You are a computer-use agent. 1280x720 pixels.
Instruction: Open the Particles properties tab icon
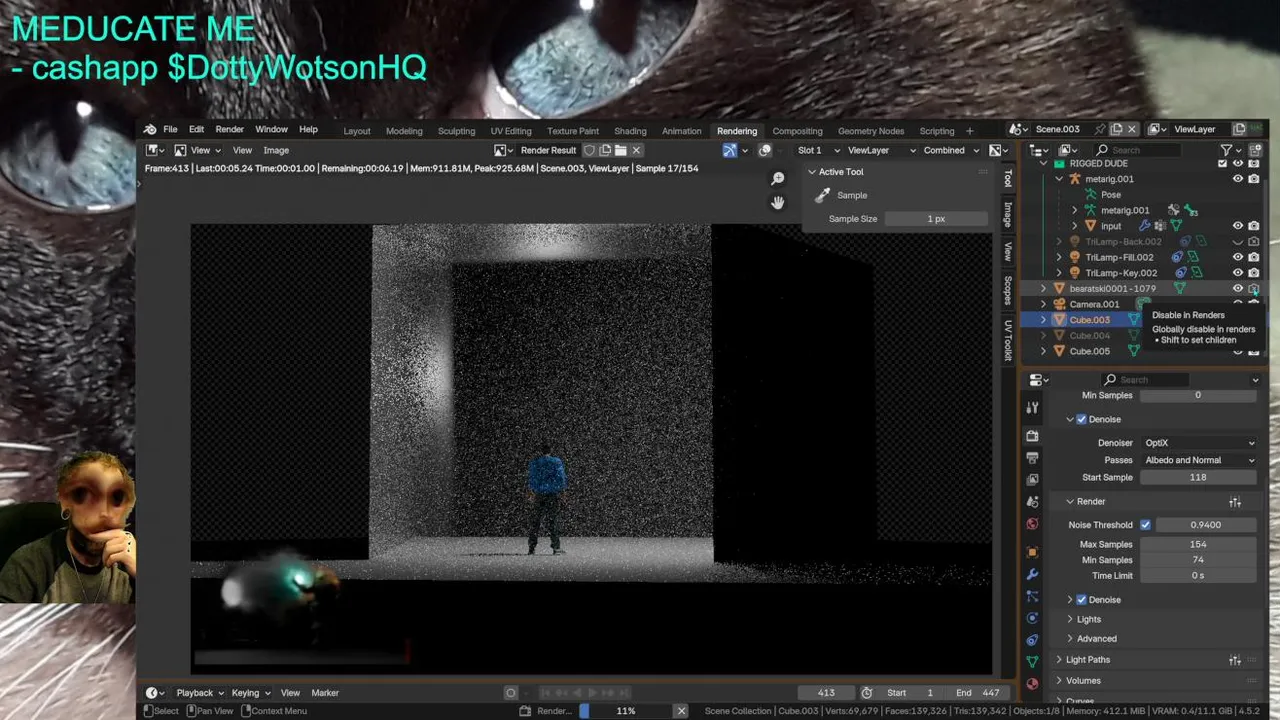pyautogui.click(x=1032, y=596)
